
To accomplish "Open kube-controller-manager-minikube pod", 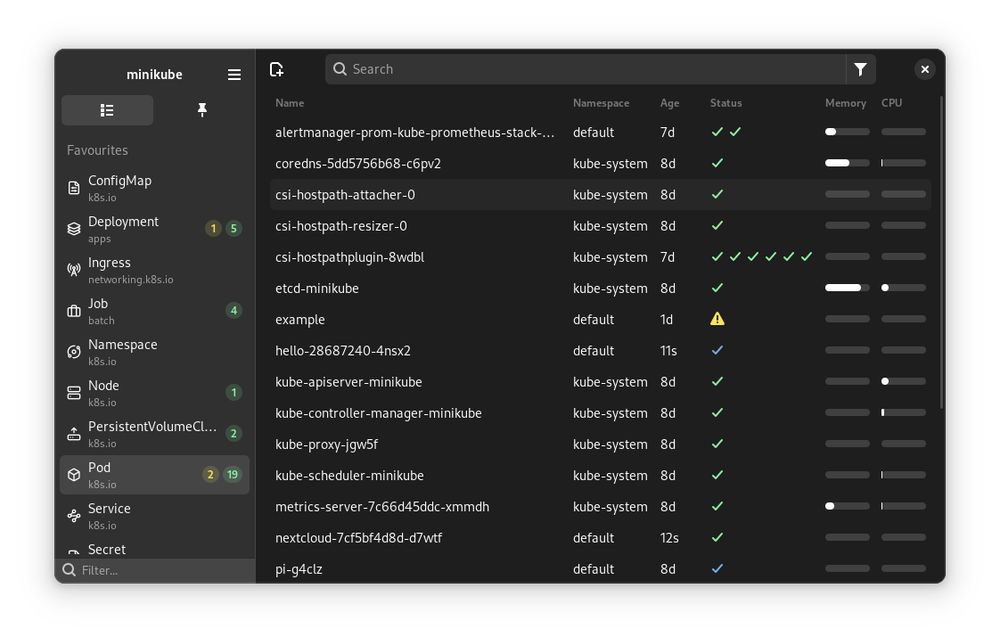I will (600, 413).
